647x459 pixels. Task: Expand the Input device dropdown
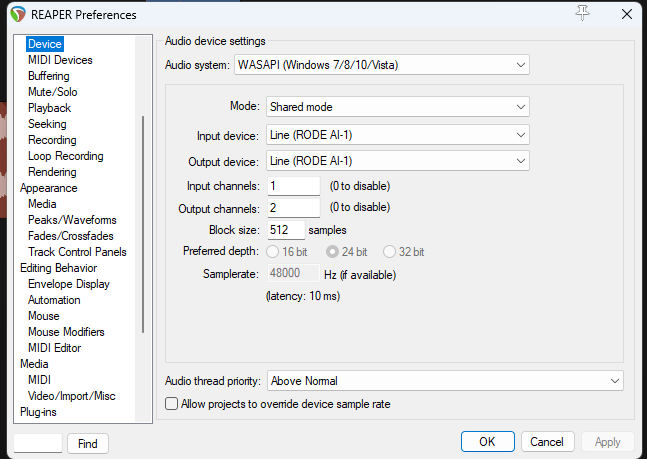point(398,135)
